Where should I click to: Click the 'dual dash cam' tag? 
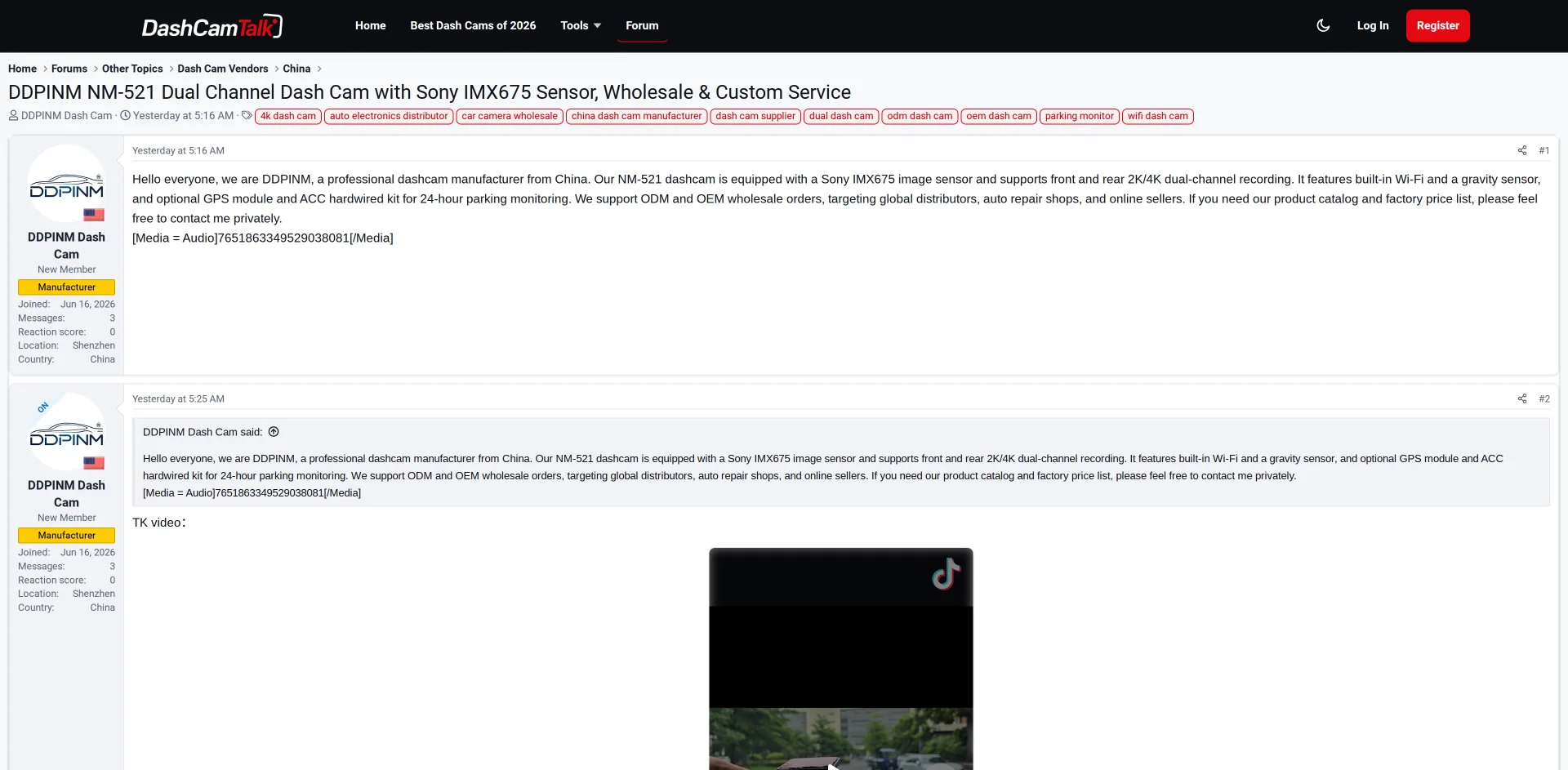(841, 116)
